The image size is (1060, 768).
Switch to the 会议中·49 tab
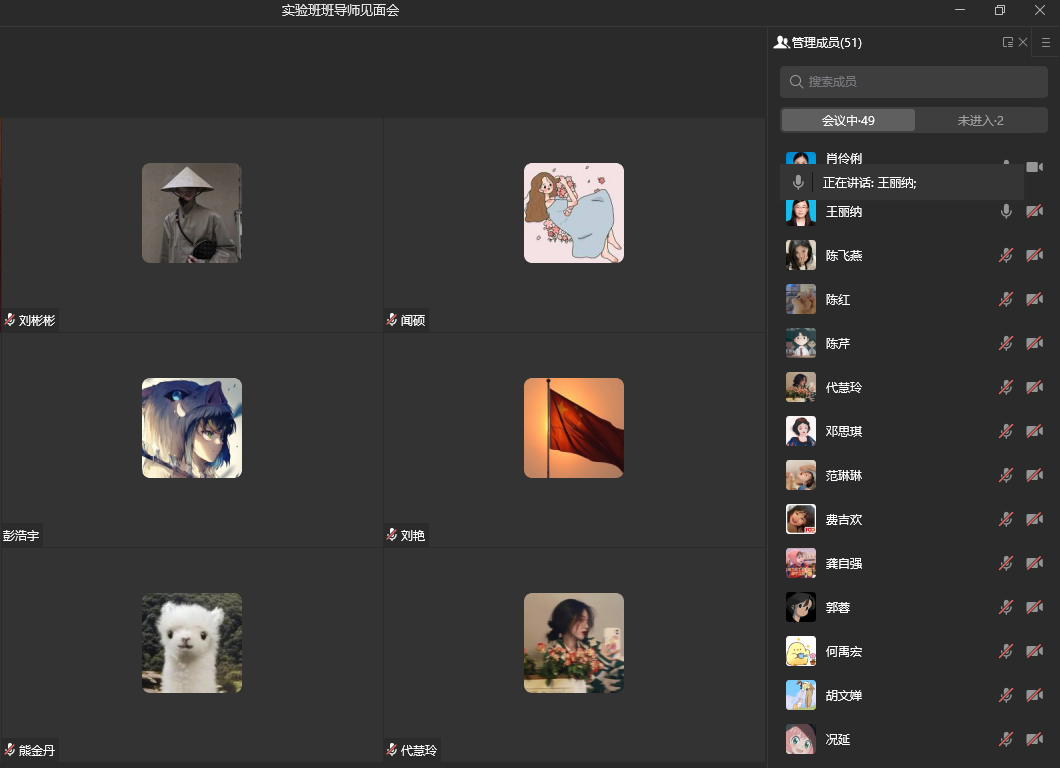click(x=848, y=120)
